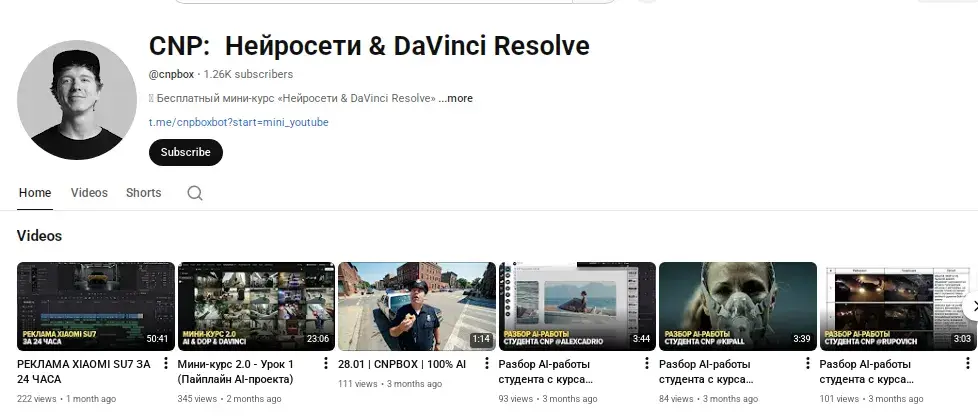The width and height of the screenshot is (978, 418).
Task: Switch to the Shorts tab
Action: (x=143, y=193)
